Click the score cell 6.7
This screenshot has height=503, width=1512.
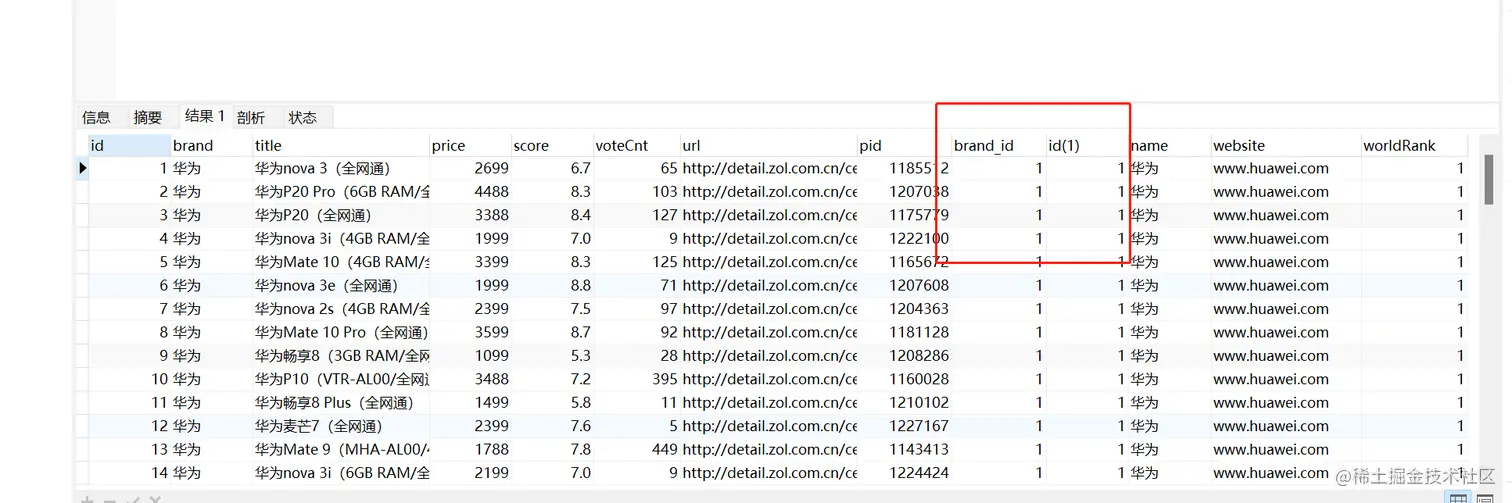point(552,168)
